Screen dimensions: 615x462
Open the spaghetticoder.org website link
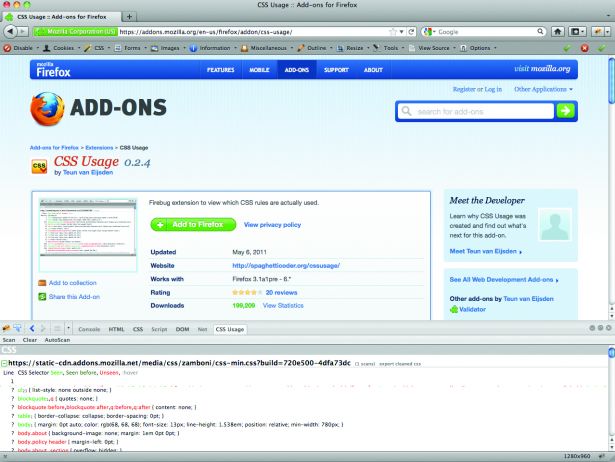click(x=286, y=266)
